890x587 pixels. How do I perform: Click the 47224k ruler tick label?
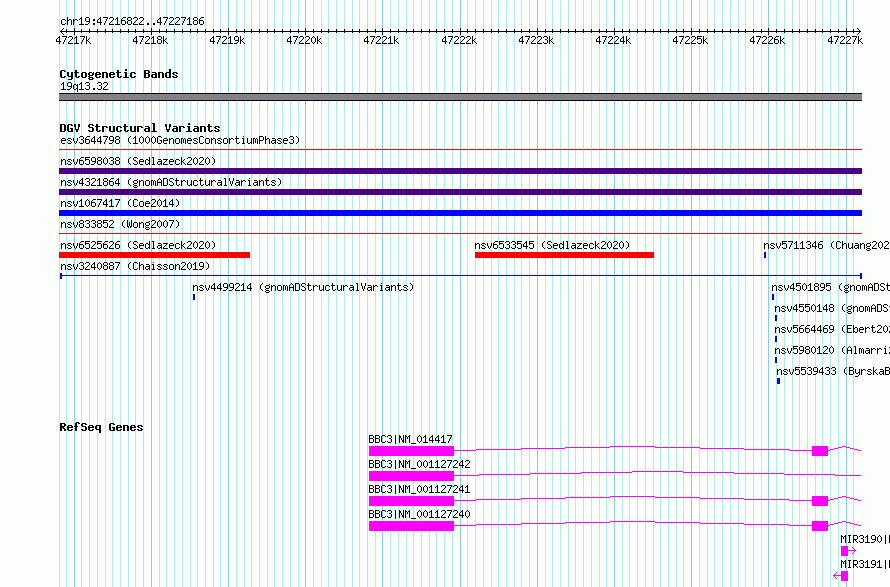click(613, 40)
